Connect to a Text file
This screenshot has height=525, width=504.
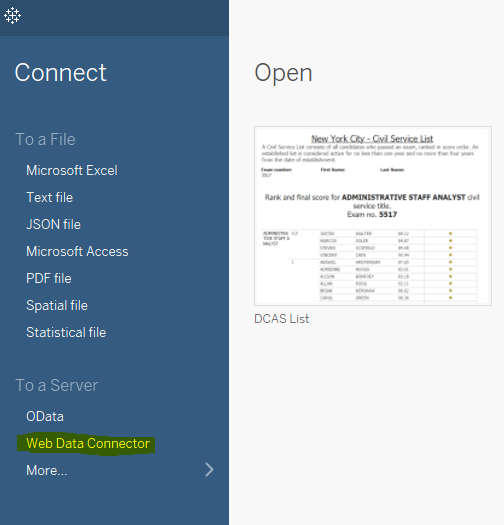click(50, 197)
